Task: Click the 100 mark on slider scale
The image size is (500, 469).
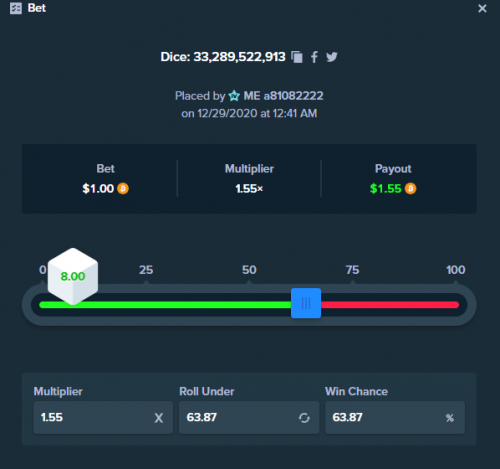Action: point(456,270)
